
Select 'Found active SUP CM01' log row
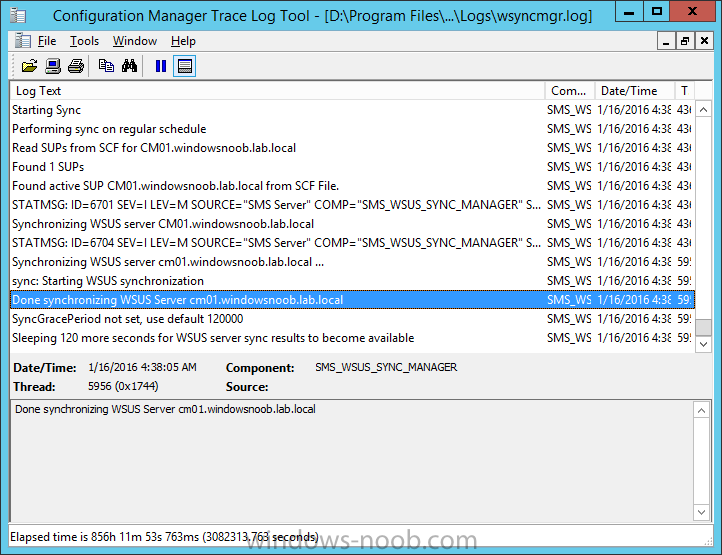[352, 186]
